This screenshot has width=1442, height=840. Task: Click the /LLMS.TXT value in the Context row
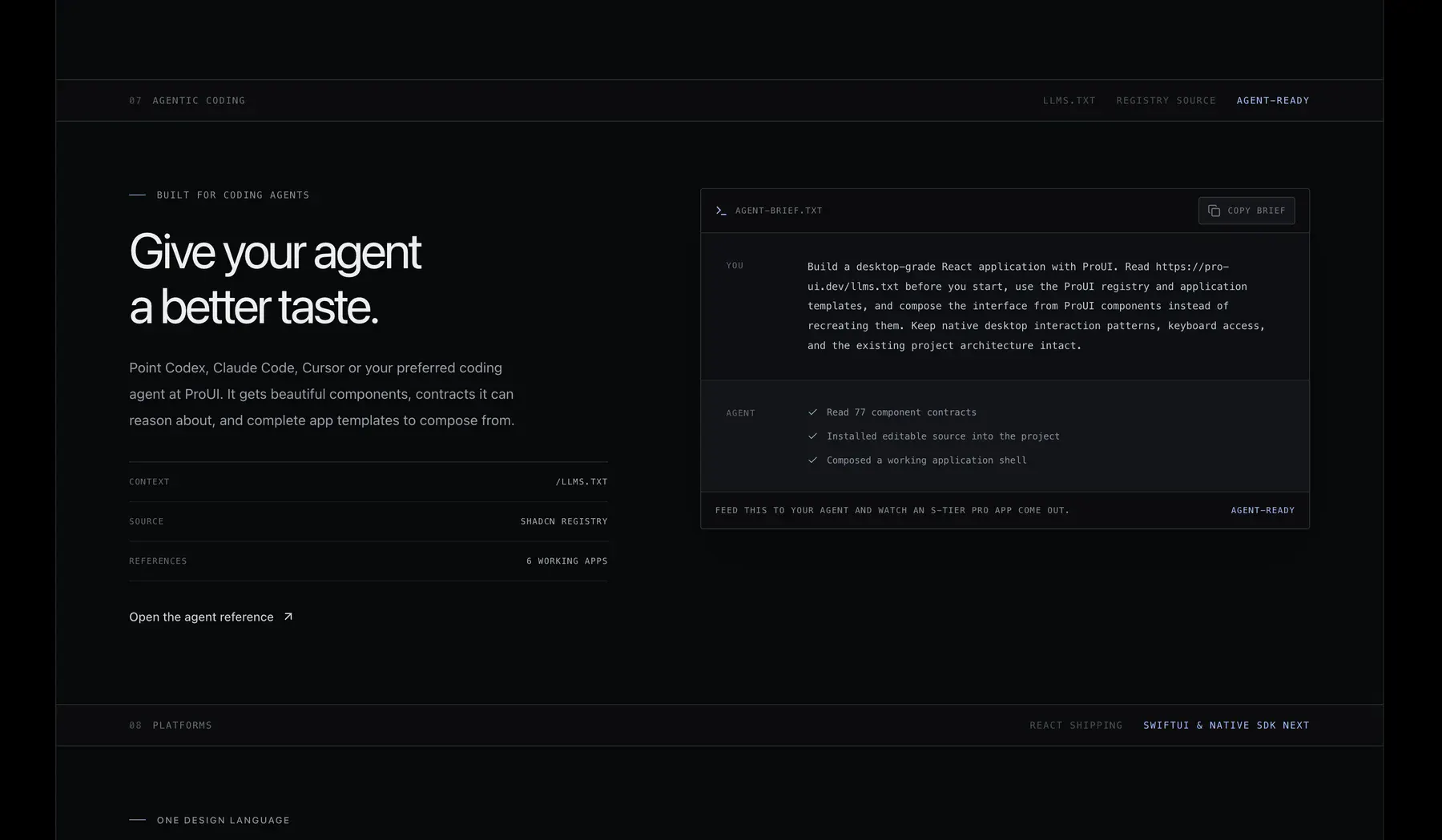coord(582,482)
